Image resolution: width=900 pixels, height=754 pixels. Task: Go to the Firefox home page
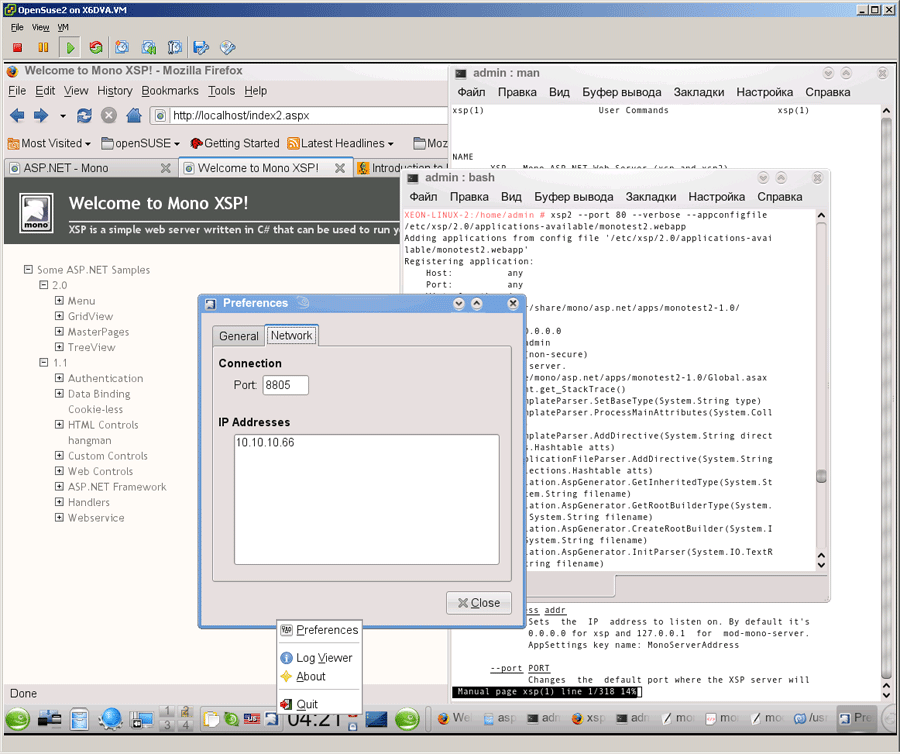pos(134,115)
